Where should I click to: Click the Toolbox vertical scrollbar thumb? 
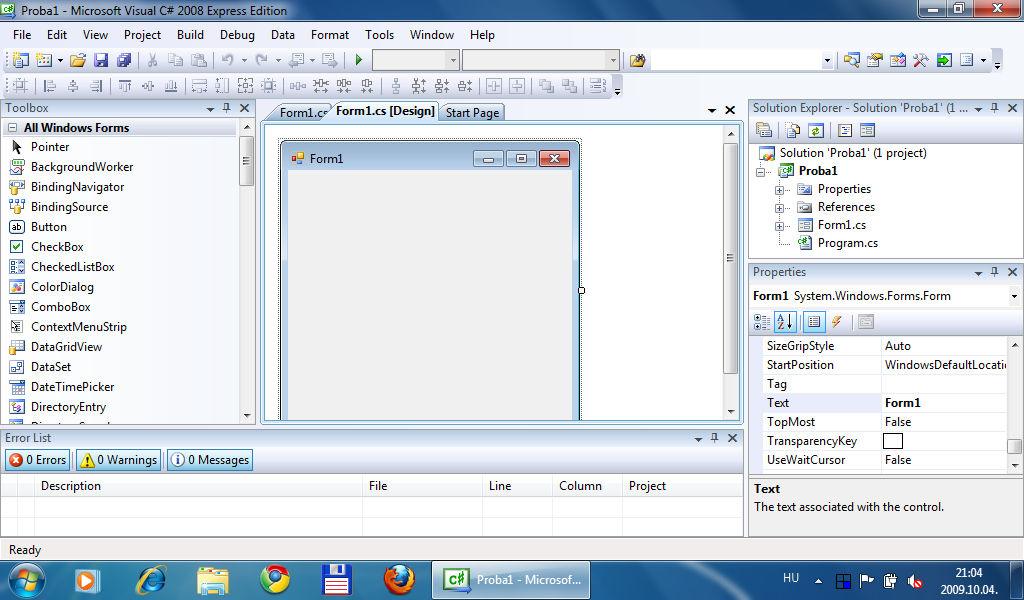(246, 161)
